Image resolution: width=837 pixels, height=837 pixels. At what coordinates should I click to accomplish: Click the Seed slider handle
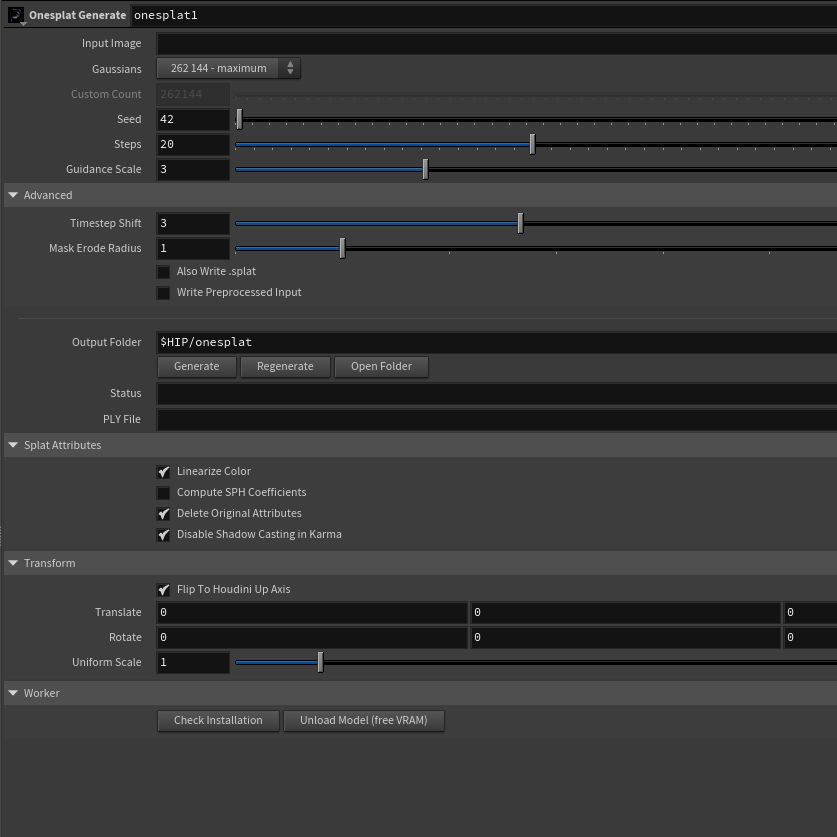tap(240, 119)
